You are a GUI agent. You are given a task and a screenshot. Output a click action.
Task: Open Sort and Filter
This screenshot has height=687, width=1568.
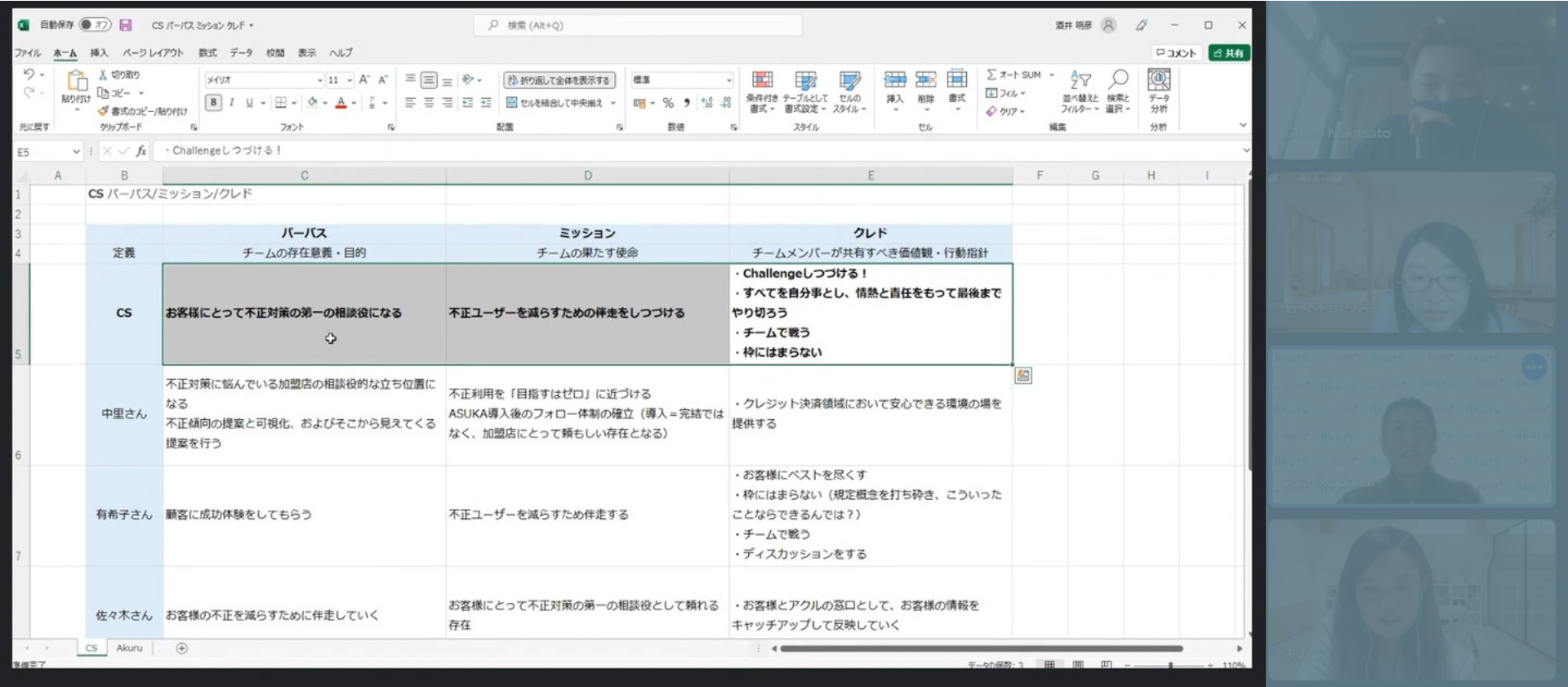click(x=1080, y=91)
